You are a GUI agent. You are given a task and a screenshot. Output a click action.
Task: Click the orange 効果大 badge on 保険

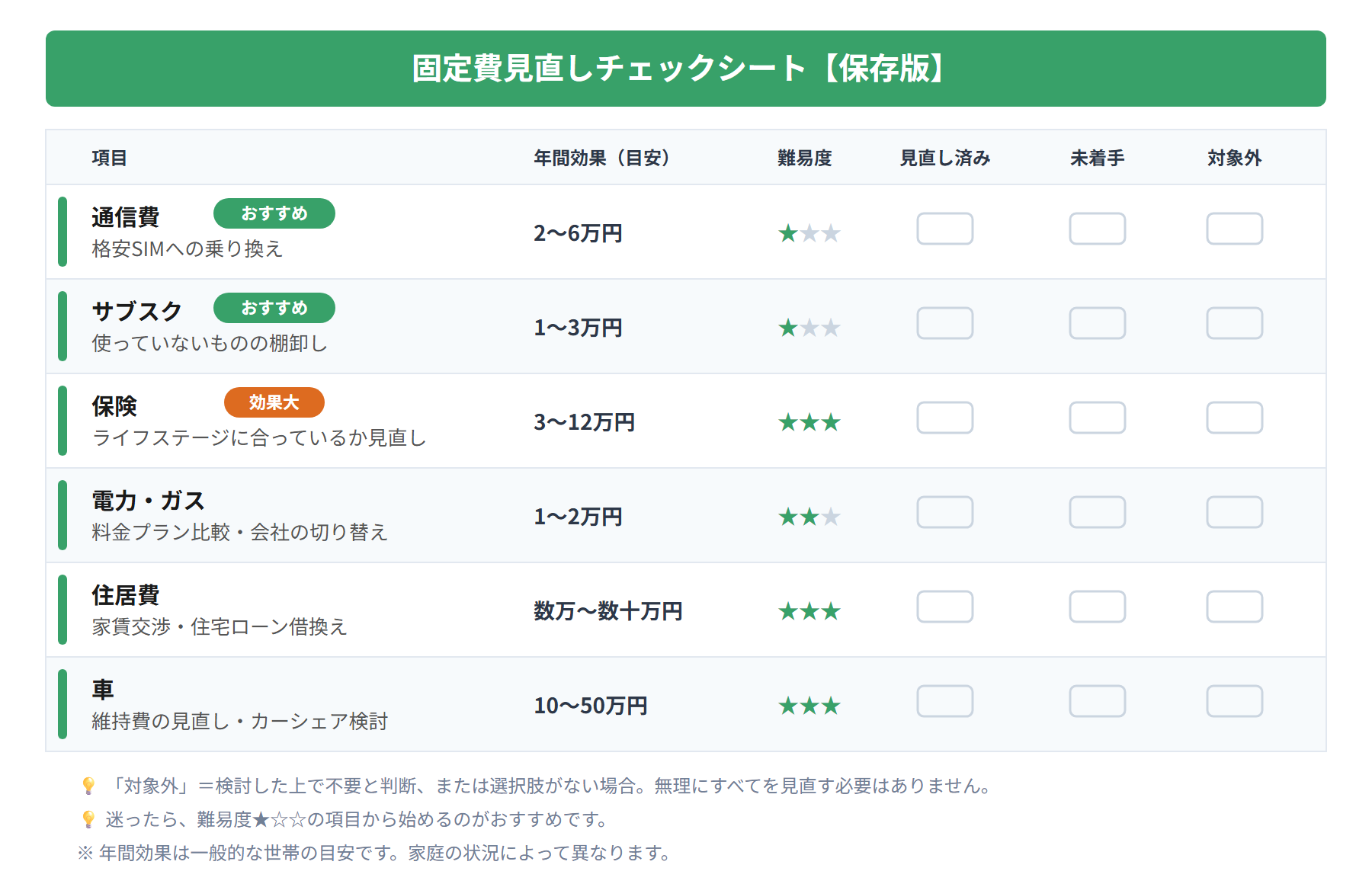click(x=274, y=402)
